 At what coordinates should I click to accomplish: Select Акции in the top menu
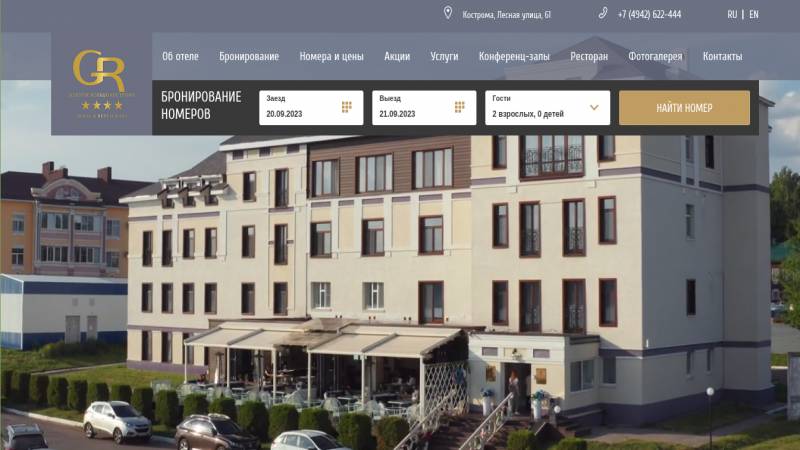397,57
